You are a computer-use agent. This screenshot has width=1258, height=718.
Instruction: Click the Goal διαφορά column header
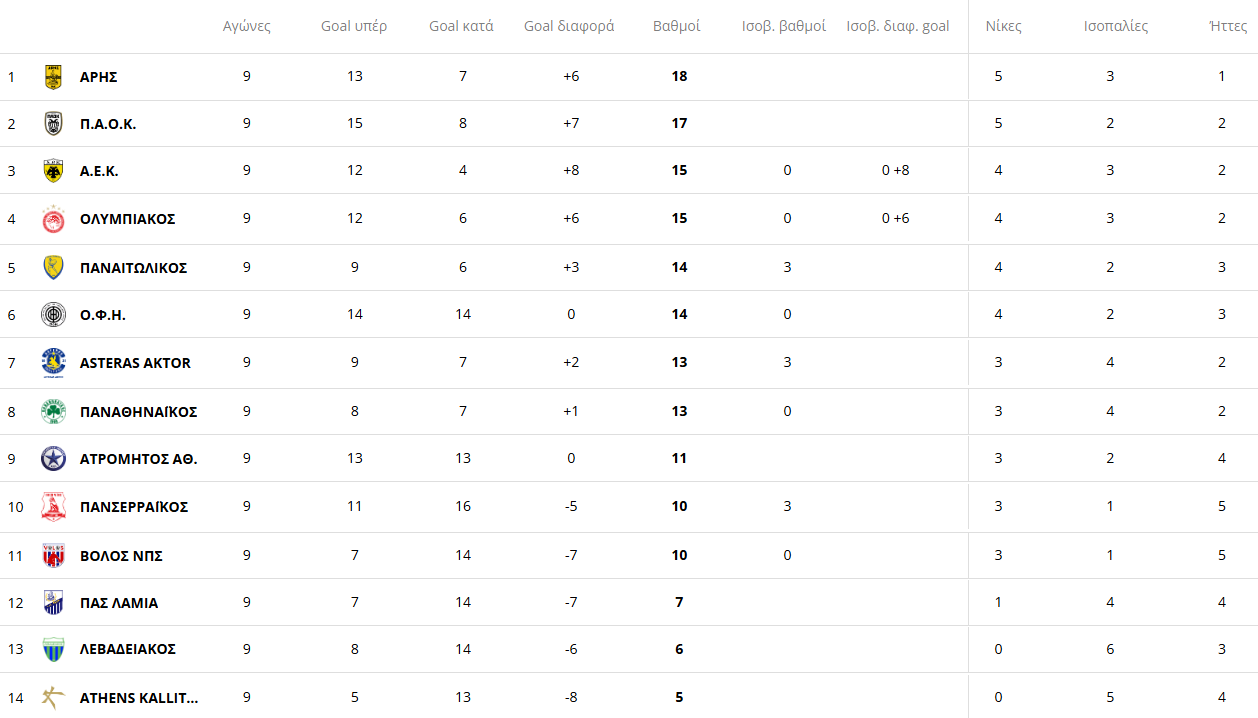point(569,26)
